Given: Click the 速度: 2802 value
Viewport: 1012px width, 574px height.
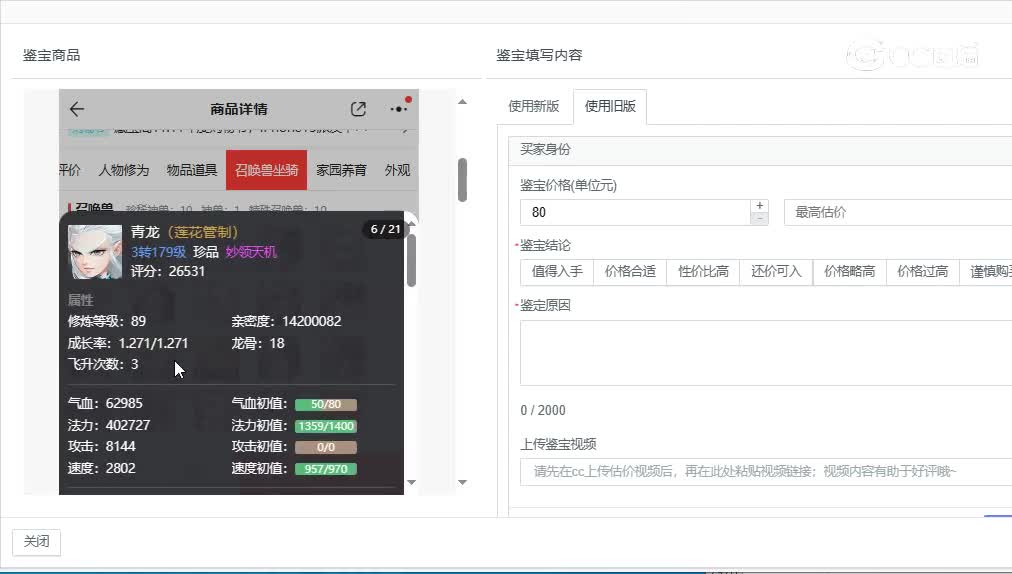Looking at the screenshot, I should [102, 468].
